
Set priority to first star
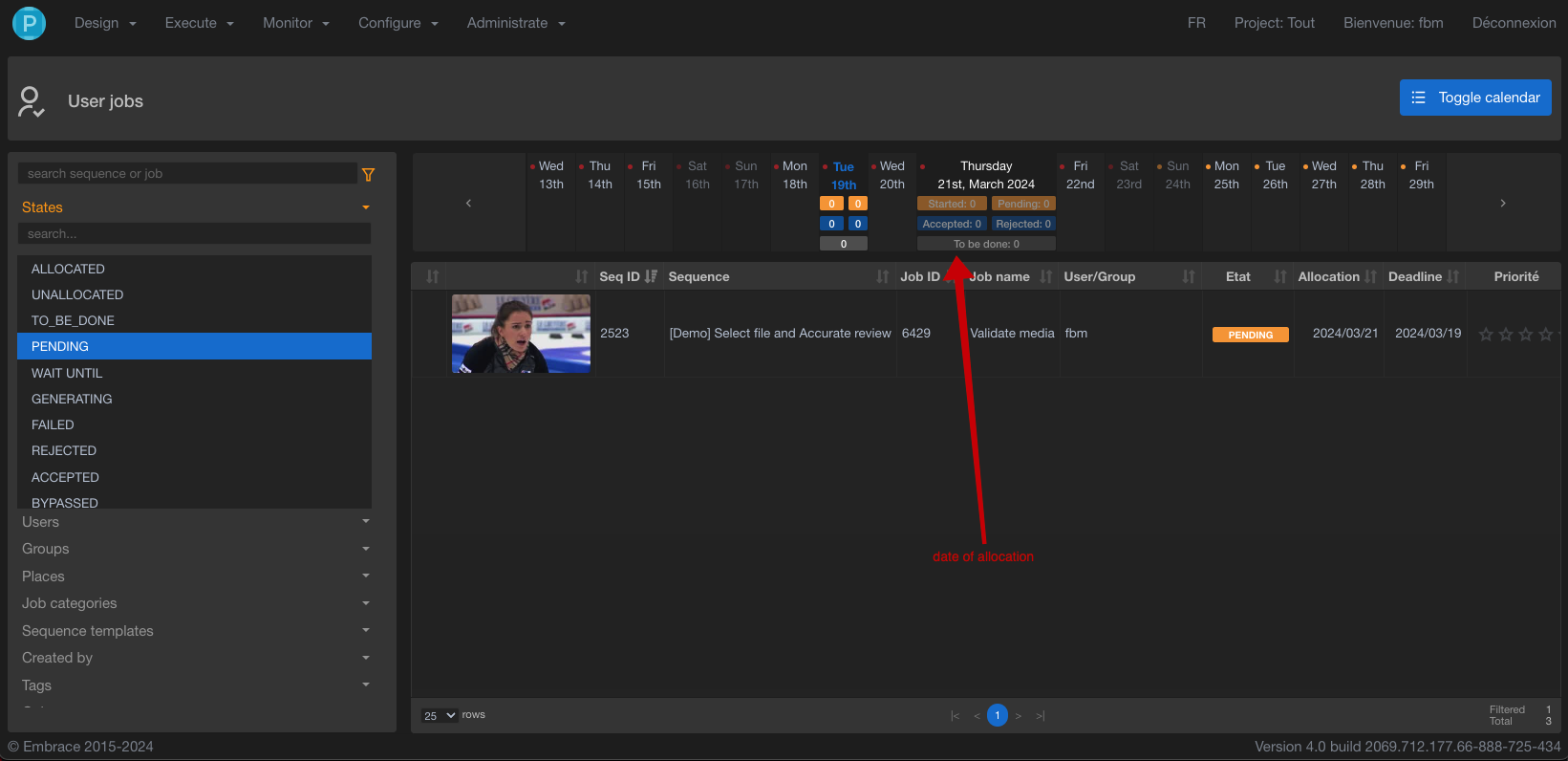coord(1486,334)
